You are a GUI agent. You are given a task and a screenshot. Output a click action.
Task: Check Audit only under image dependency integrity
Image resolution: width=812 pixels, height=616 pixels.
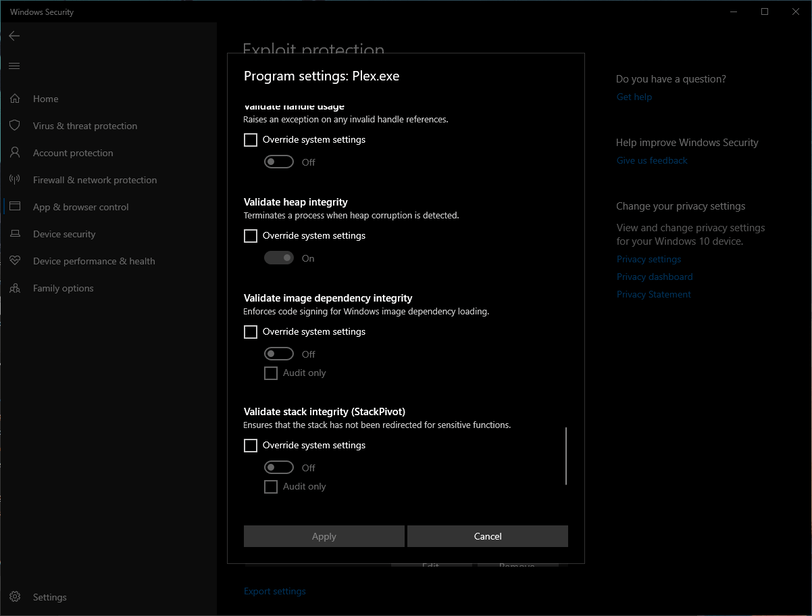pyautogui.click(x=270, y=373)
